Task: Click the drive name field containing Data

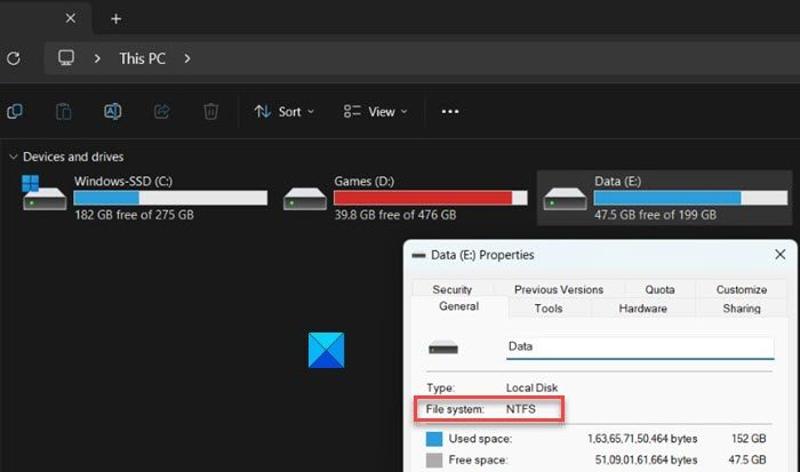Action: pyautogui.click(x=640, y=347)
